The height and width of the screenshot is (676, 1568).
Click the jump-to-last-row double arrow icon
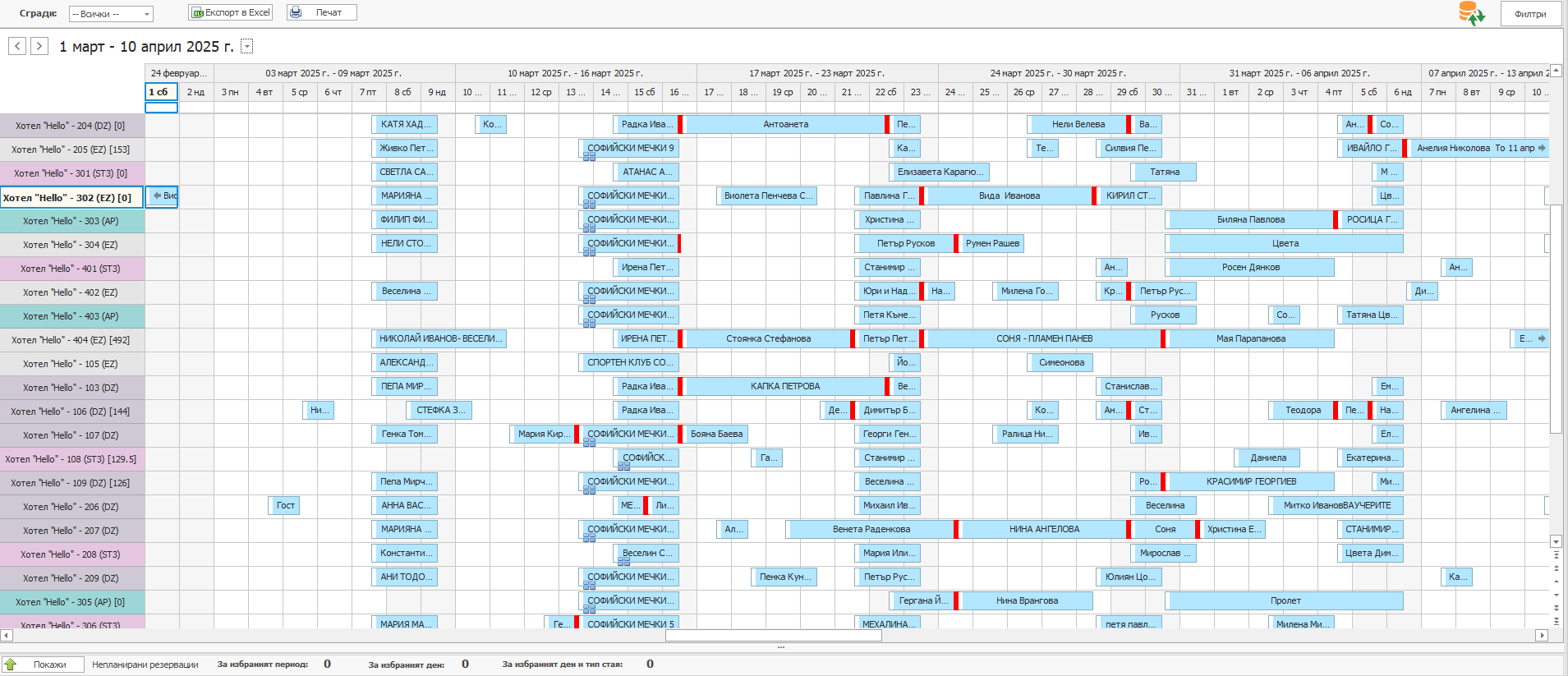tap(1556, 620)
